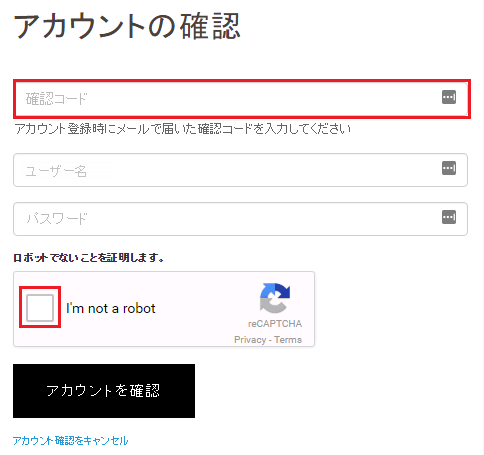
Task: Focus the ユーザー名 input field
Action: (240, 170)
